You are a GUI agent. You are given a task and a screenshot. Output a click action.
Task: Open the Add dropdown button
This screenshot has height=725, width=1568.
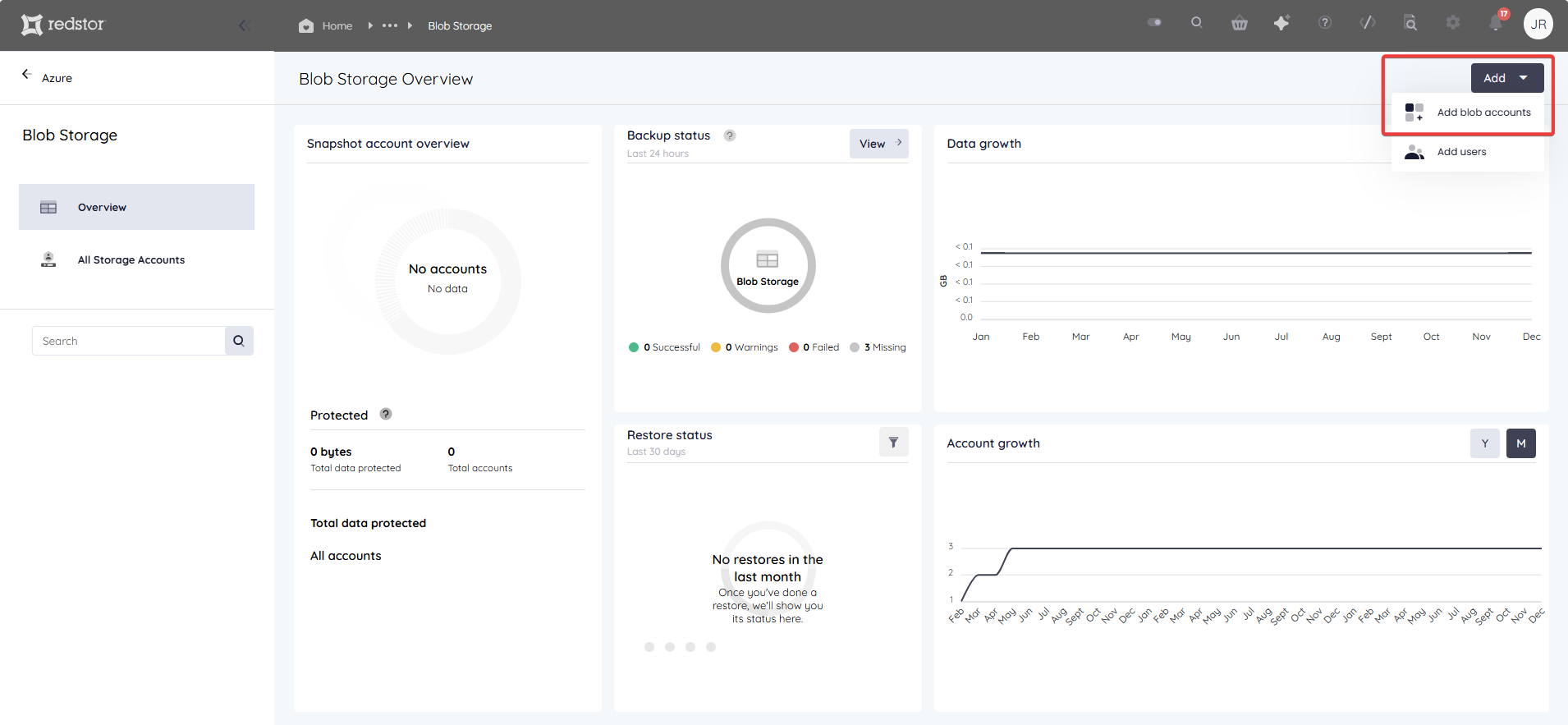[x=1506, y=78]
